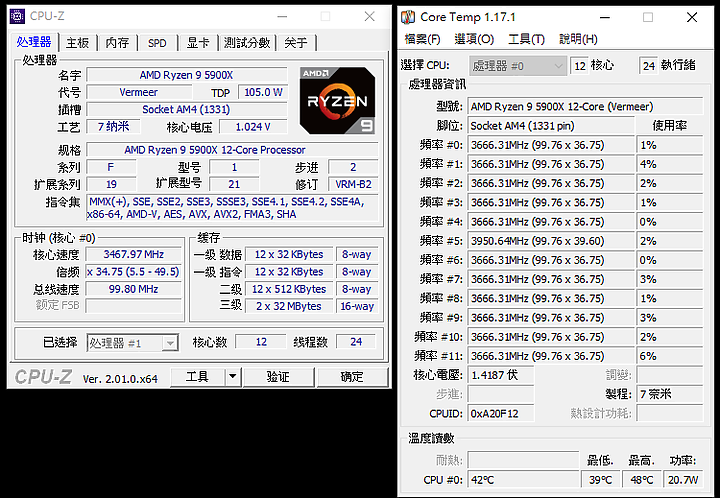Open the 主板 tab in CPU-Z
720x498 pixels.
coord(77,43)
